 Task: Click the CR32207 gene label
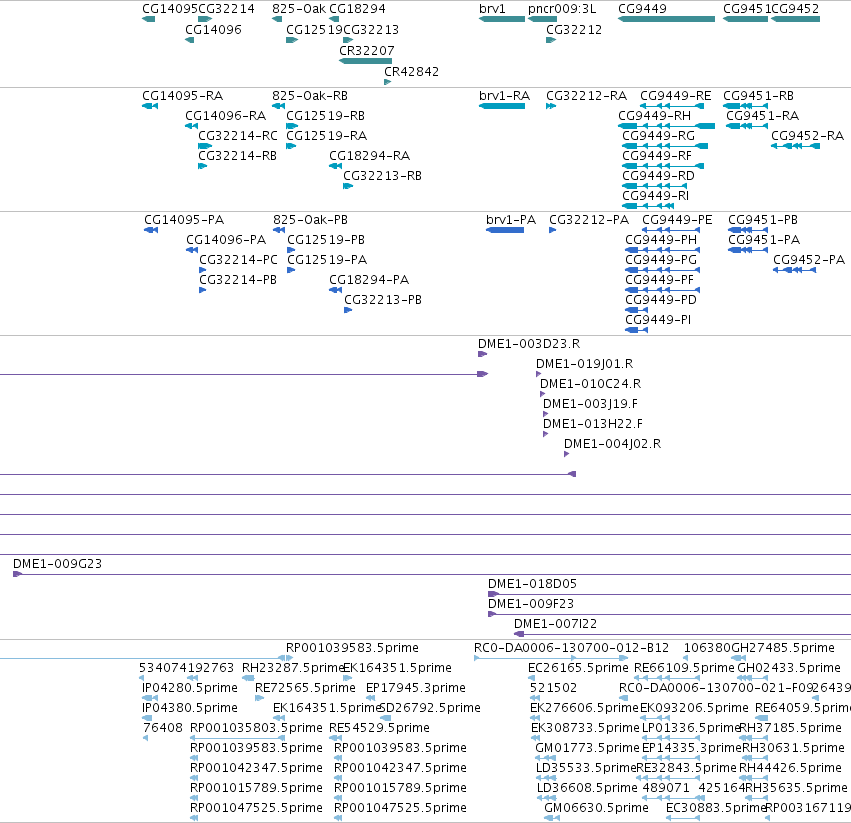coord(366,51)
